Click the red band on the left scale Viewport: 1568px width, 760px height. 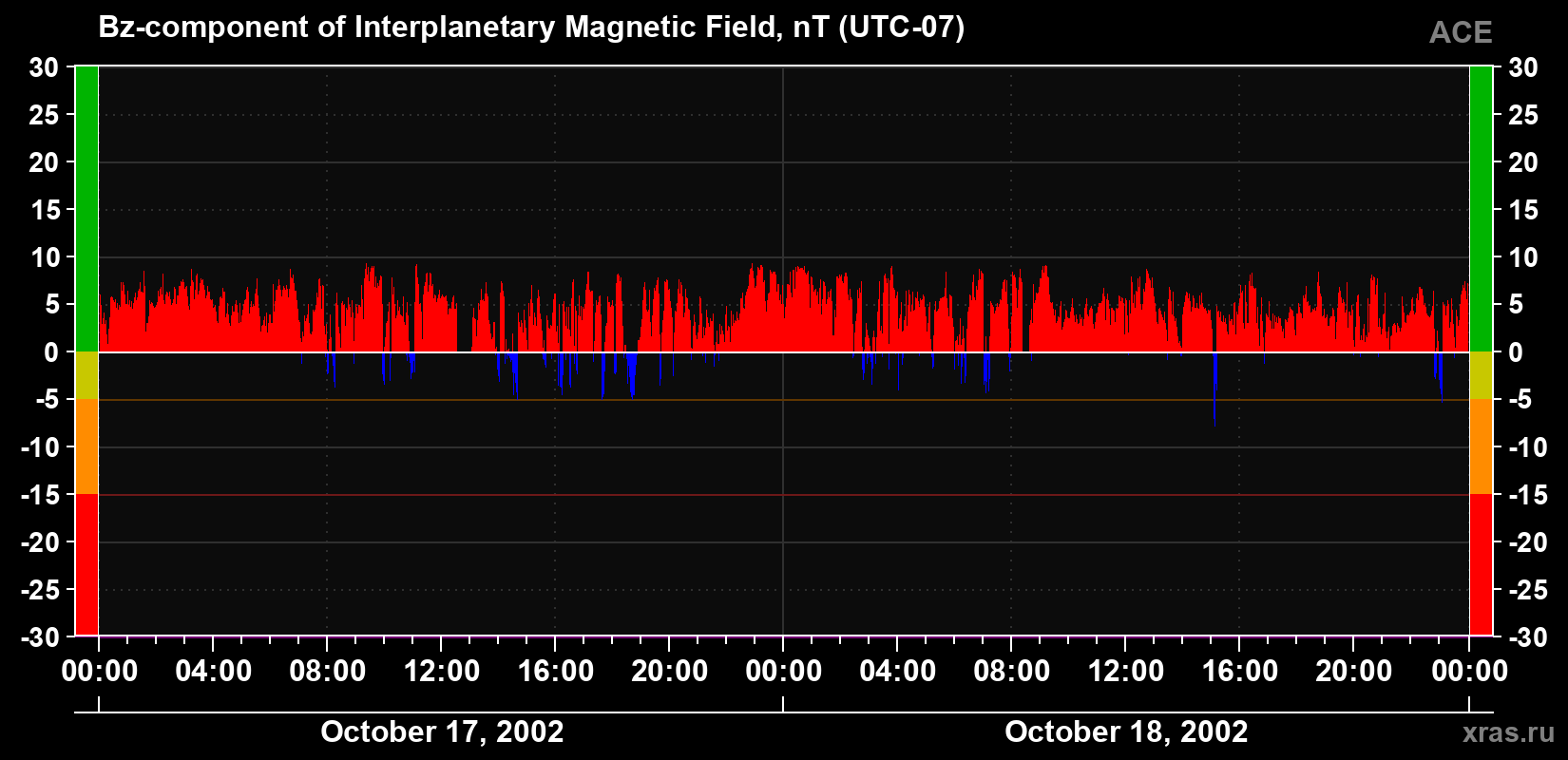click(86, 564)
